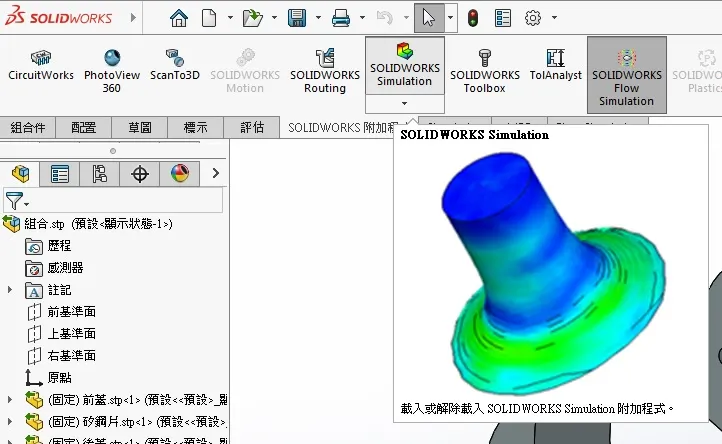Select the 歷程 history folder
This screenshot has height=444, width=722.
click(48, 246)
